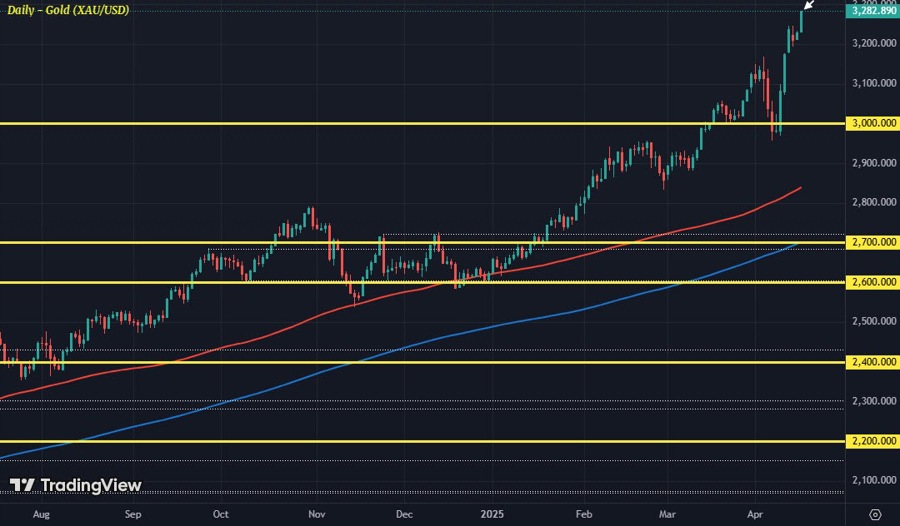Screen dimensions: 900x526
Task: Click the 3,200.000 price axis label
Action: tap(874, 43)
